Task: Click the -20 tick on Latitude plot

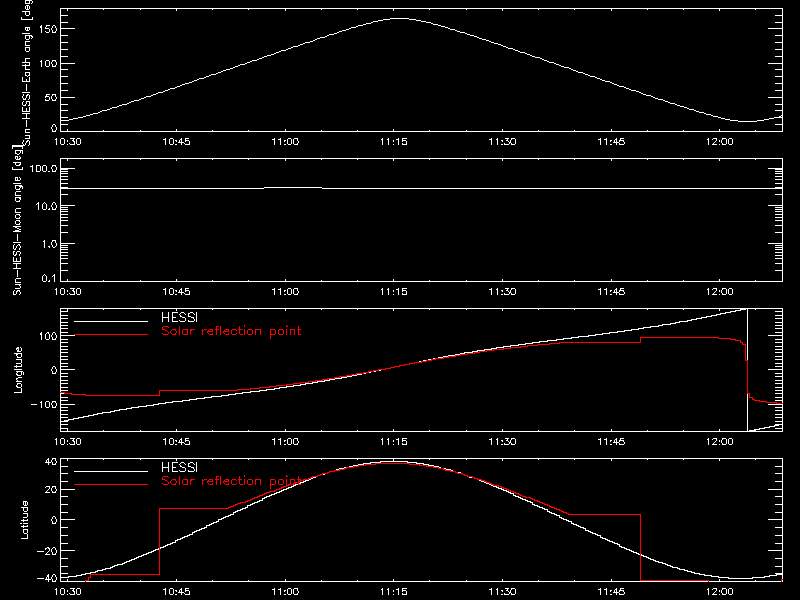Action: click(x=47, y=551)
